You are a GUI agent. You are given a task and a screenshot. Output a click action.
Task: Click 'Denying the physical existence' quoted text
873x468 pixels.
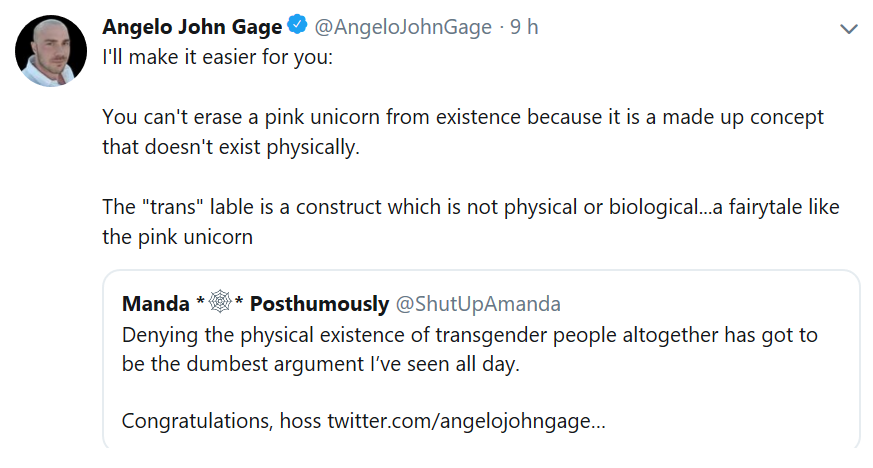pyautogui.click(x=469, y=334)
